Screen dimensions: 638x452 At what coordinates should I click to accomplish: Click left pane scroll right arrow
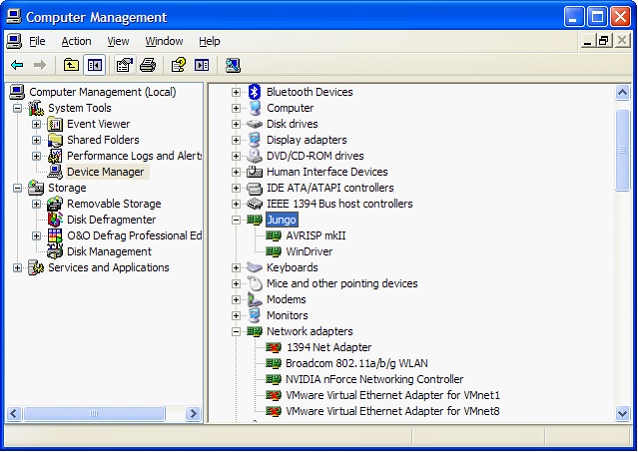pyautogui.click(x=193, y=414)
